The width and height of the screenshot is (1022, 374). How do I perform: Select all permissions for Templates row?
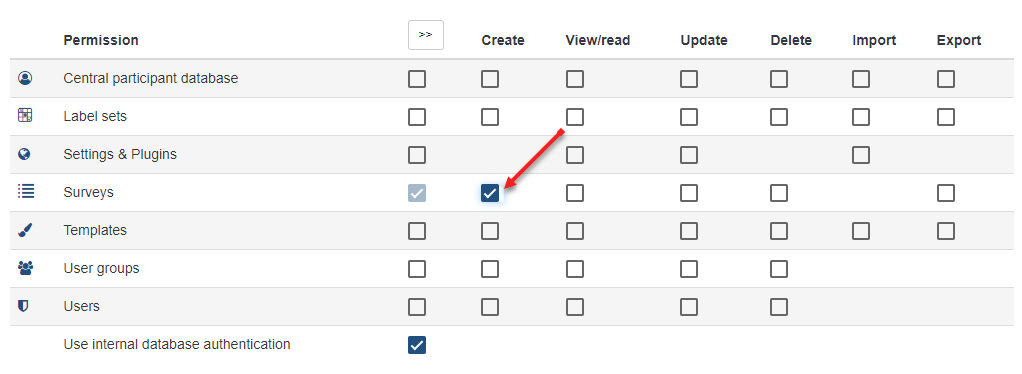pos(417,231)
